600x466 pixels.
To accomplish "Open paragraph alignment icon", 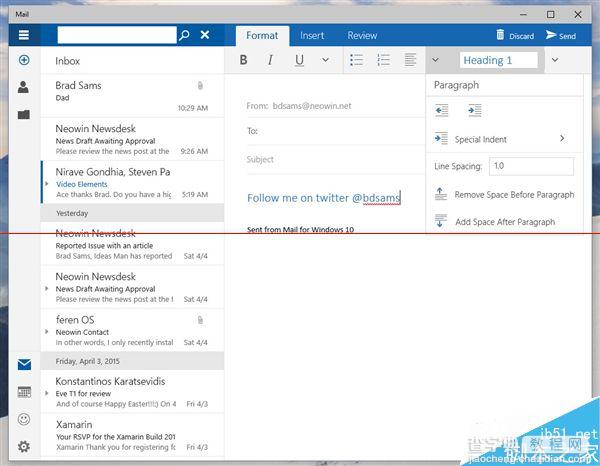I will [410, 60].
